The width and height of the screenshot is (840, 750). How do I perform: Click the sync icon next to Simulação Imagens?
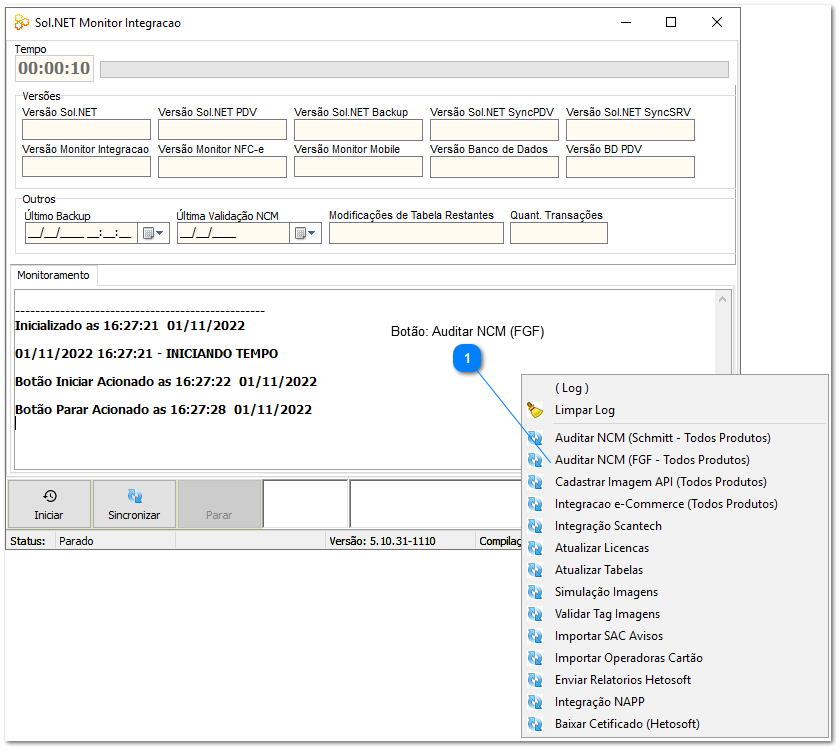535,591
